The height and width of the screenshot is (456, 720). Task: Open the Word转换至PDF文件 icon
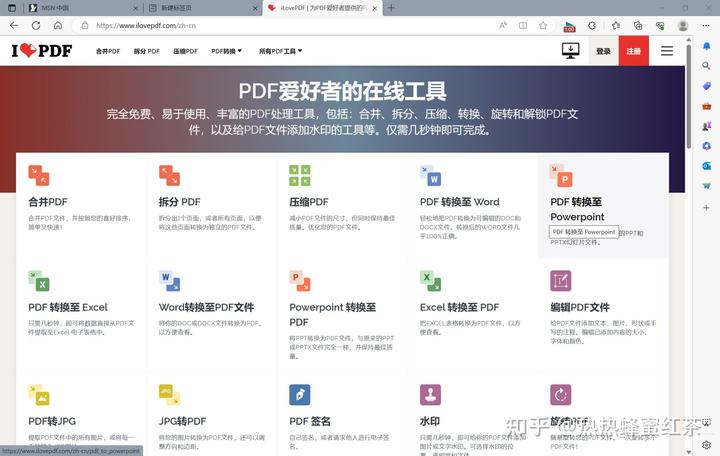click(169, 281)
